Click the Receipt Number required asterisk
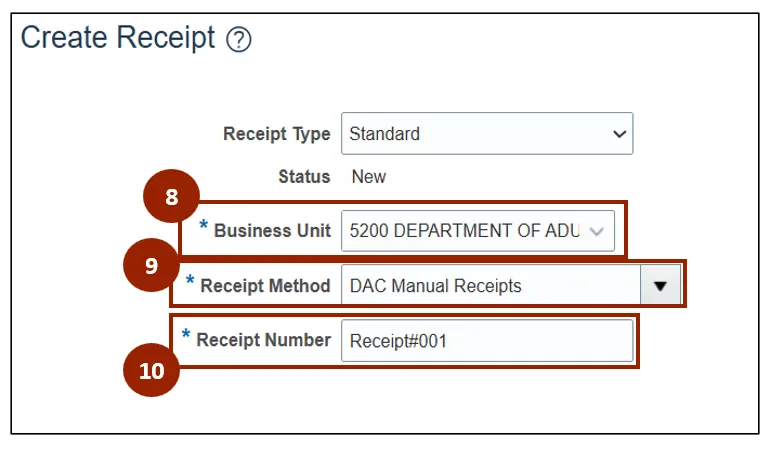Image resolution: width=773 pixels, height=449 pixels. [x=186, y=336]
